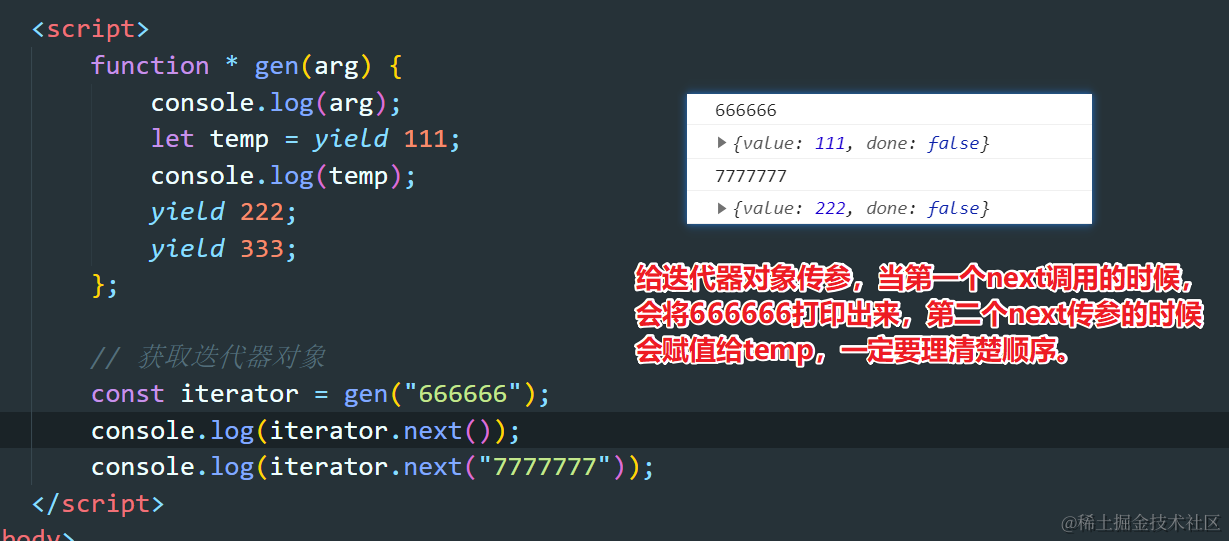The image size is (1229, 541).
Task: Click the 666666 console output line
Action: coord(889,110)
